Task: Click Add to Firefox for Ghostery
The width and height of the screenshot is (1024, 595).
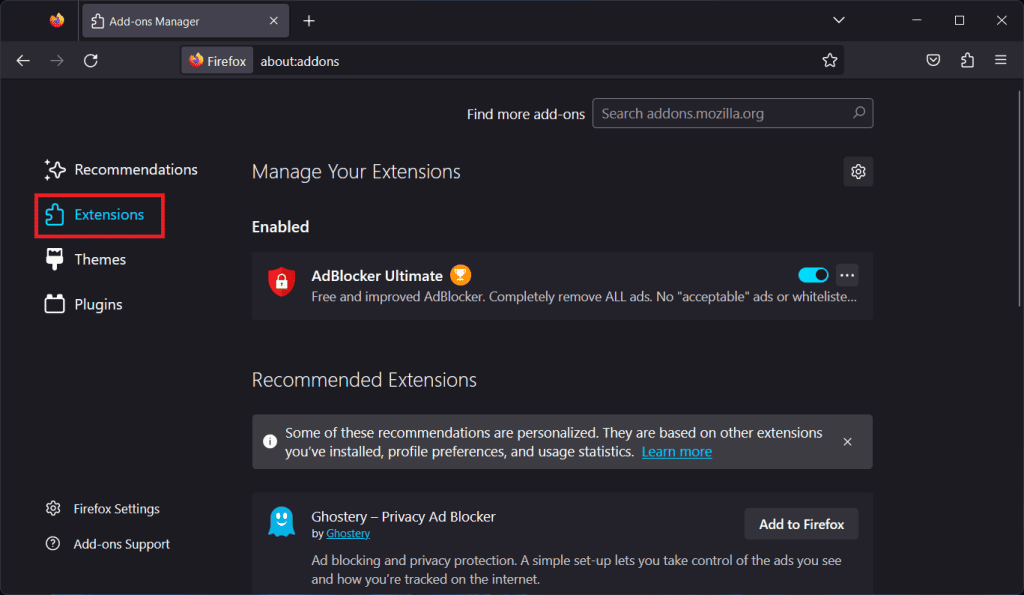Action: tap(801, 524)
